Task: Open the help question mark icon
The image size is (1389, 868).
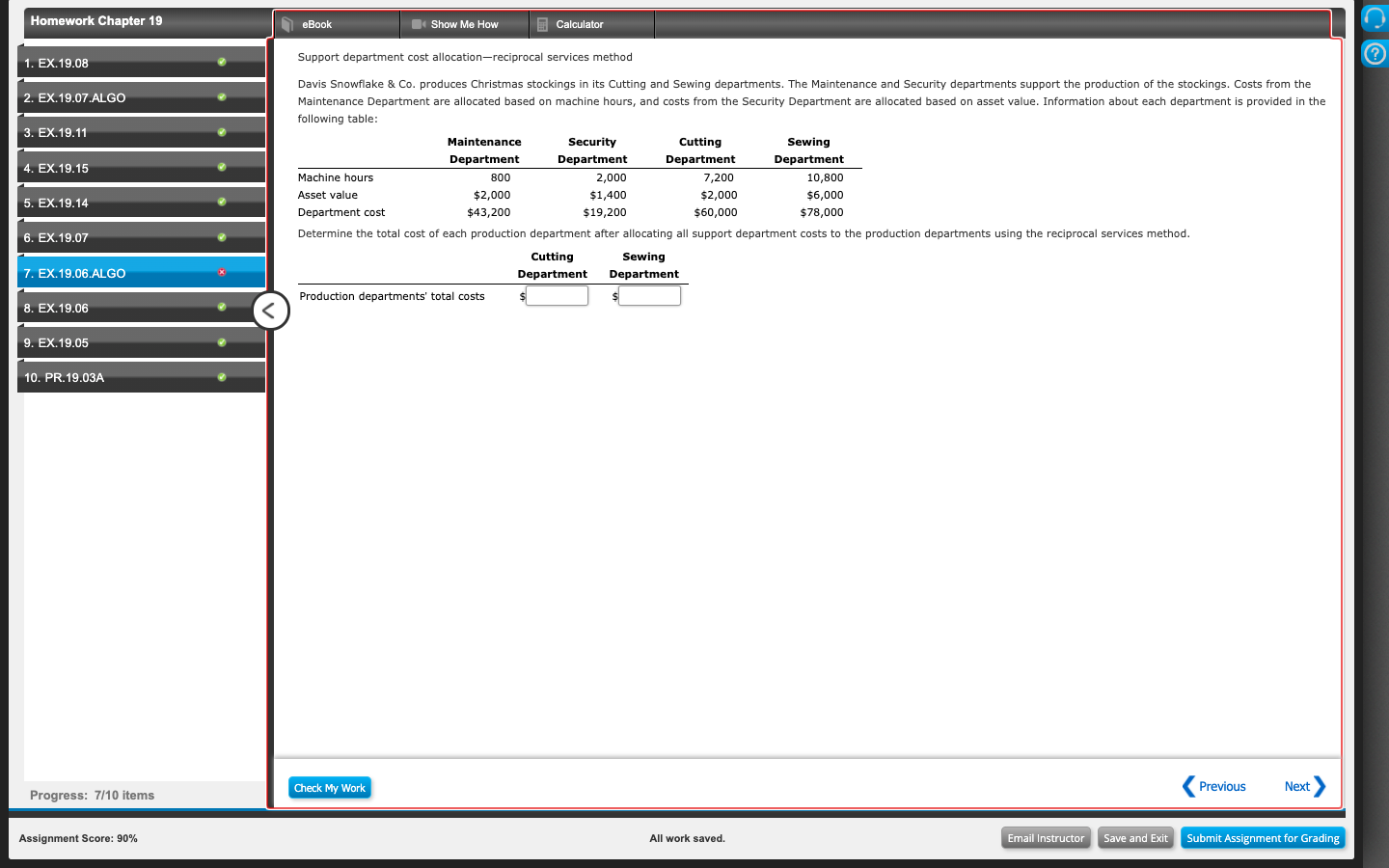Action: click(1374, 53)
